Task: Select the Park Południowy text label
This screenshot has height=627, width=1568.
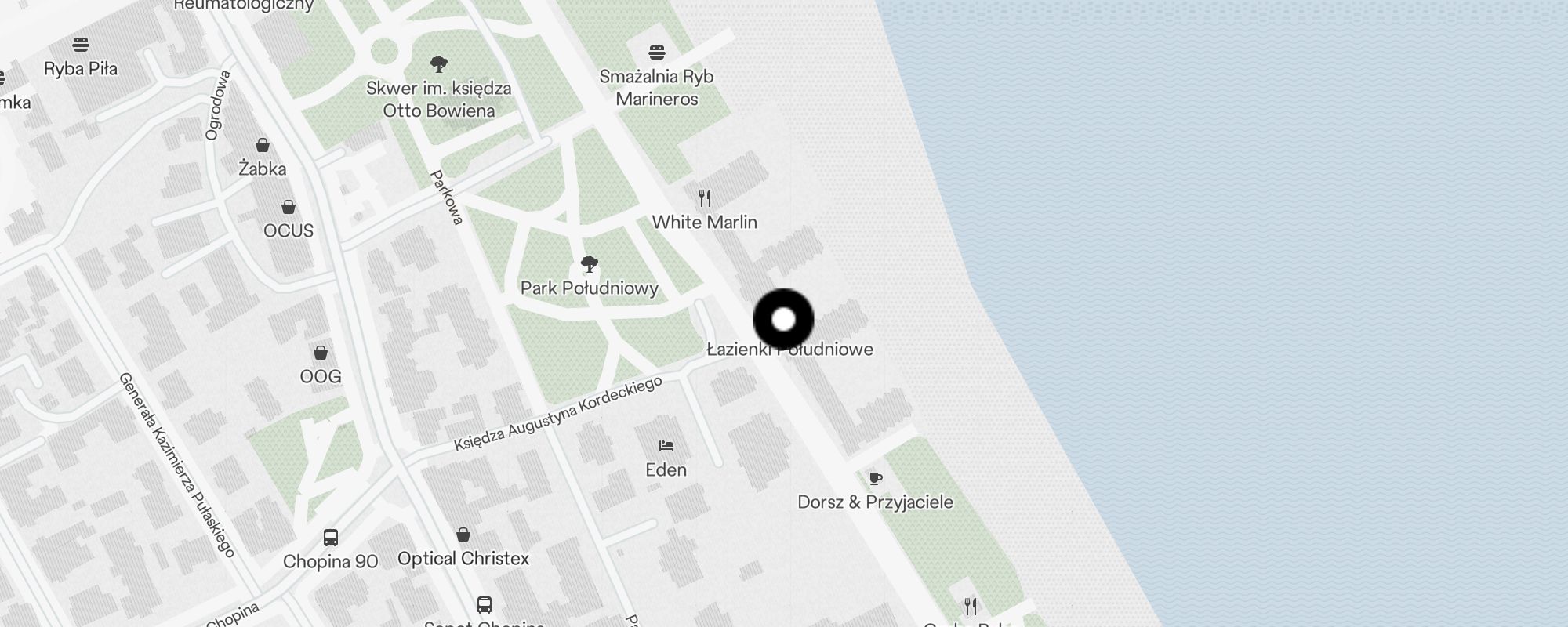Action: (590, 288)
